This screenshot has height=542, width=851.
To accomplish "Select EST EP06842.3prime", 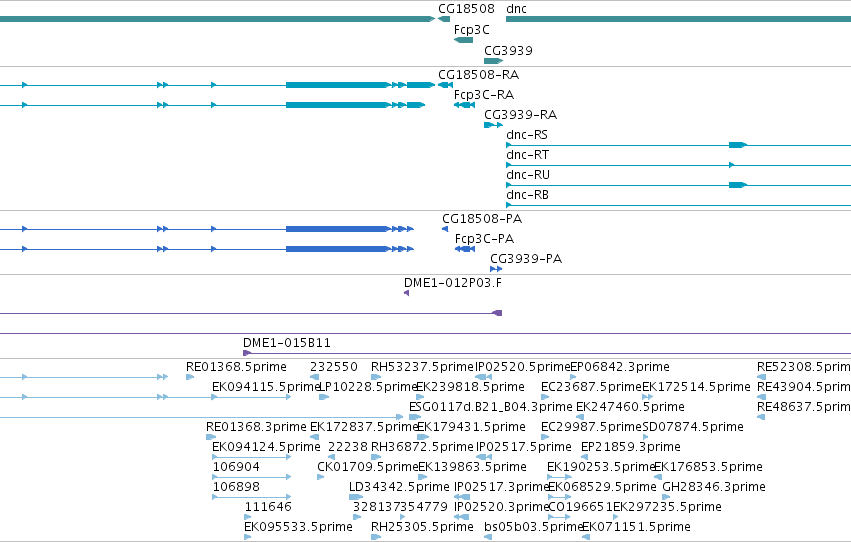I will click(620, 367).
